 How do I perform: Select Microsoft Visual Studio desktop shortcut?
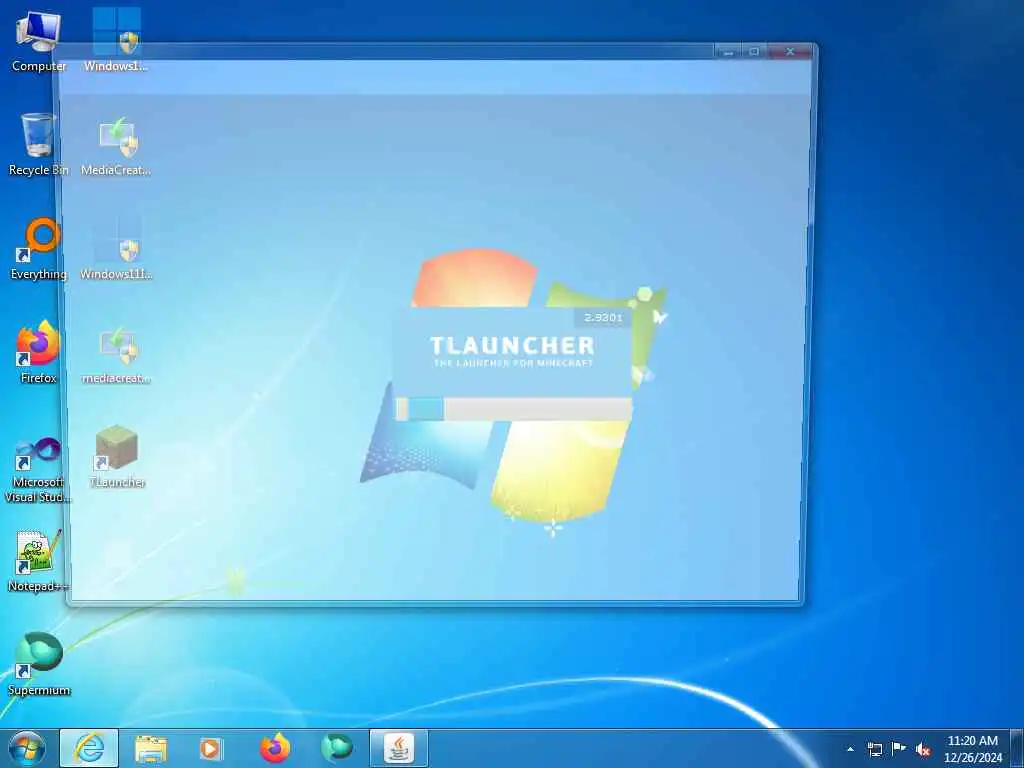[x=38, y=470]
